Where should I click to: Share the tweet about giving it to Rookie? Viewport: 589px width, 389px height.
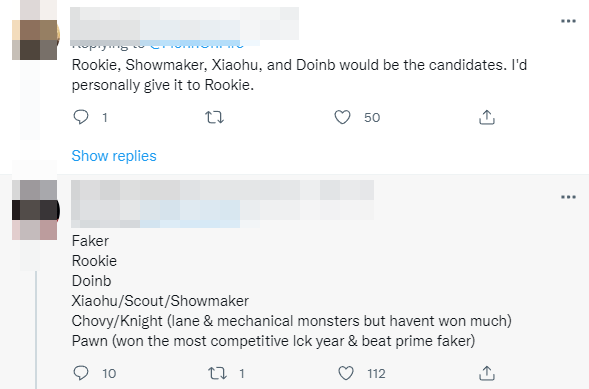(x=487, y=117)
